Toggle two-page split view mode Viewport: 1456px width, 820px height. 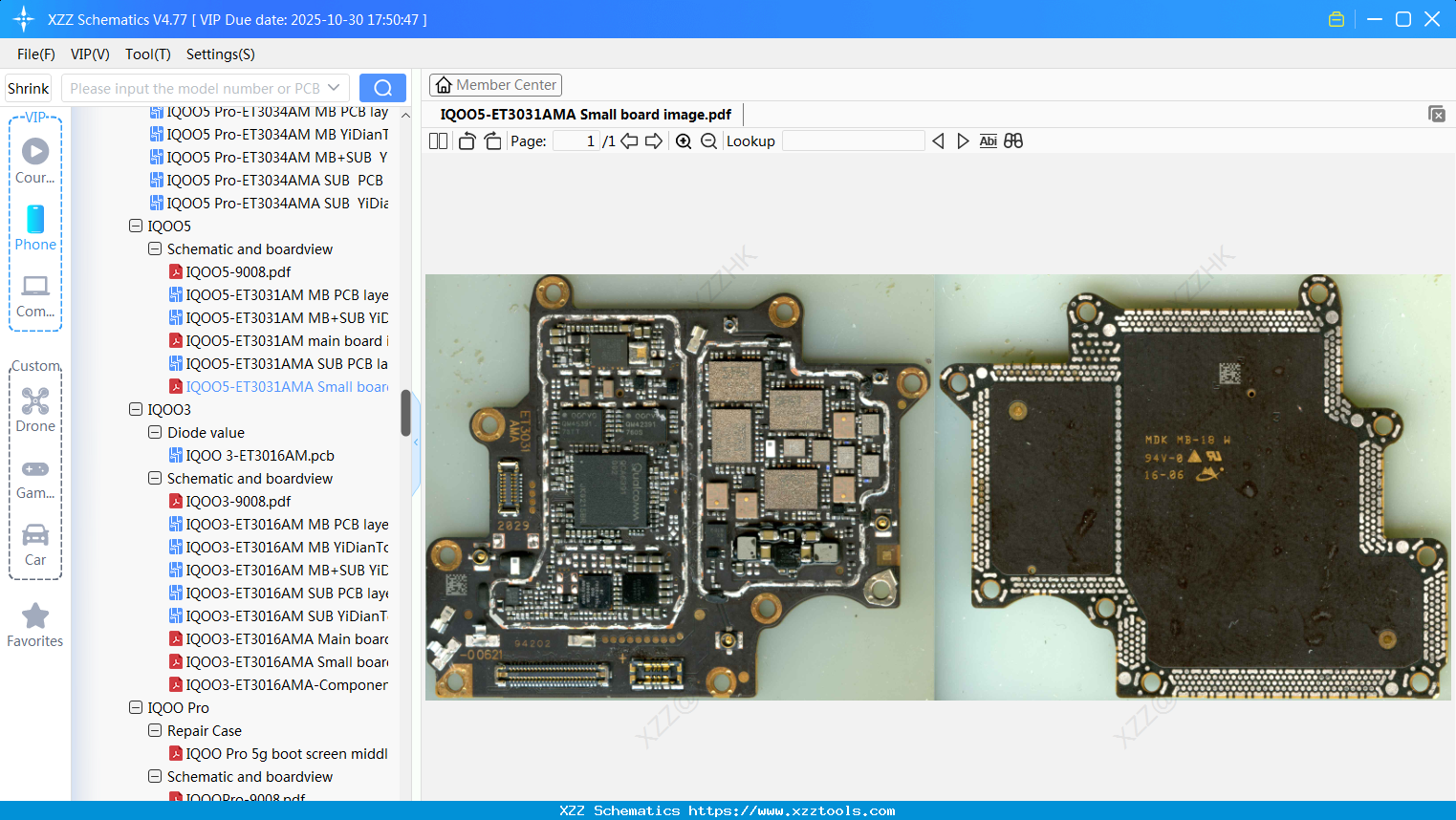pyautogui.click(x=438, y=140)
